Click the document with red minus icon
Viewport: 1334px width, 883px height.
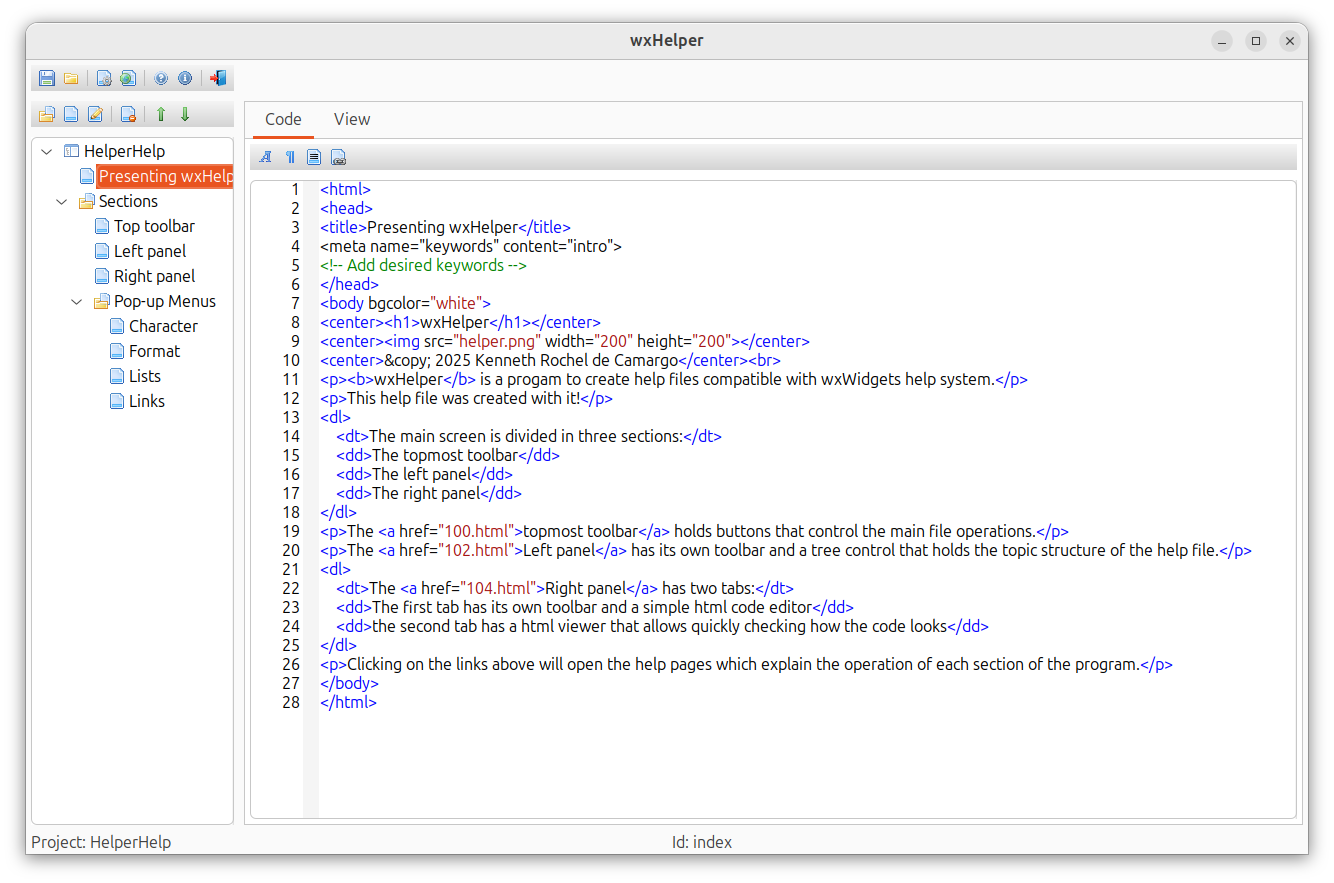coord(128,114)
